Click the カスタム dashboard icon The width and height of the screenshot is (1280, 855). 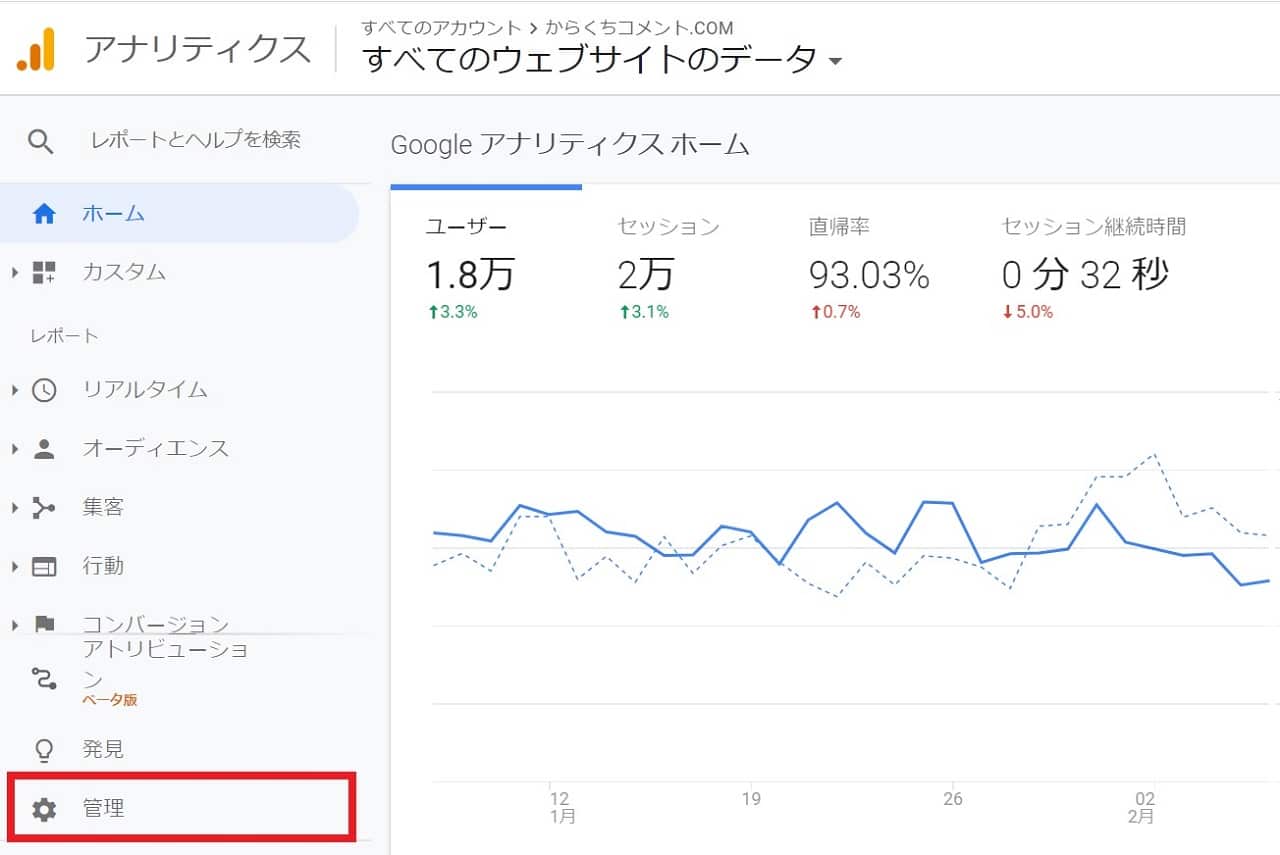[x=44, y=272]
